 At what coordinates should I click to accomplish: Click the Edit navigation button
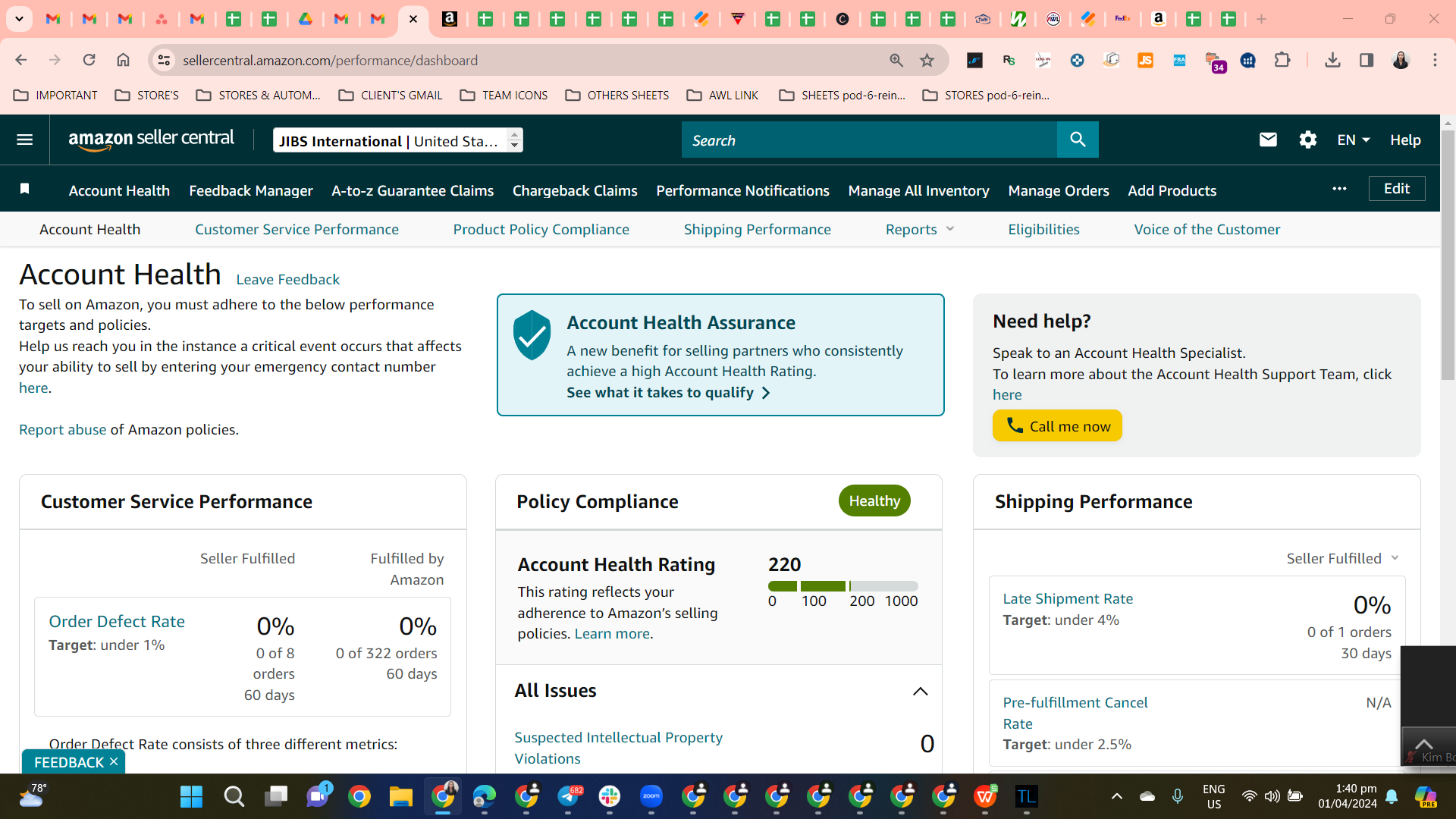tap(1396, 188)
